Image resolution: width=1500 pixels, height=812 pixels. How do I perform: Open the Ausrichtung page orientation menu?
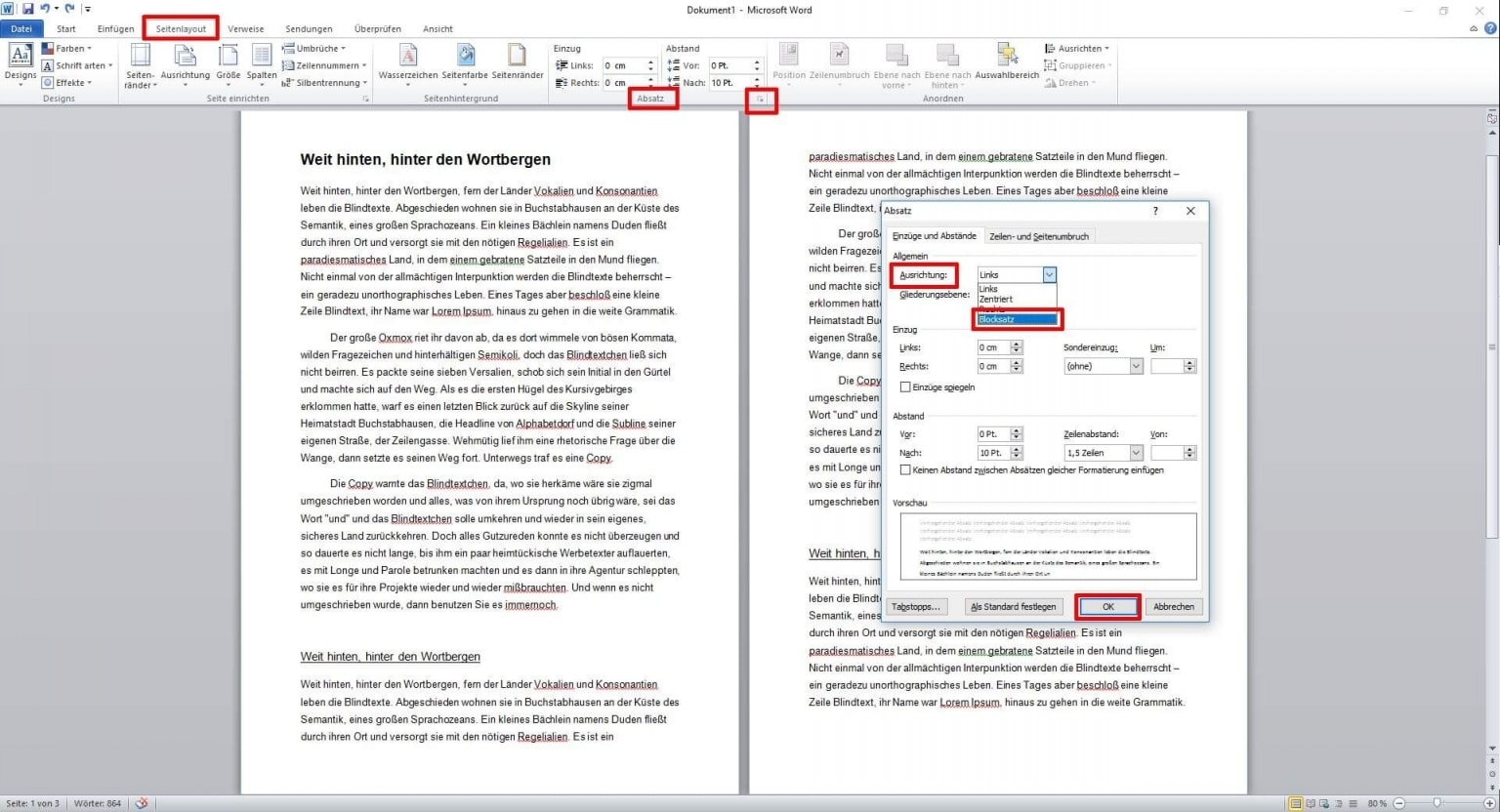185,65
